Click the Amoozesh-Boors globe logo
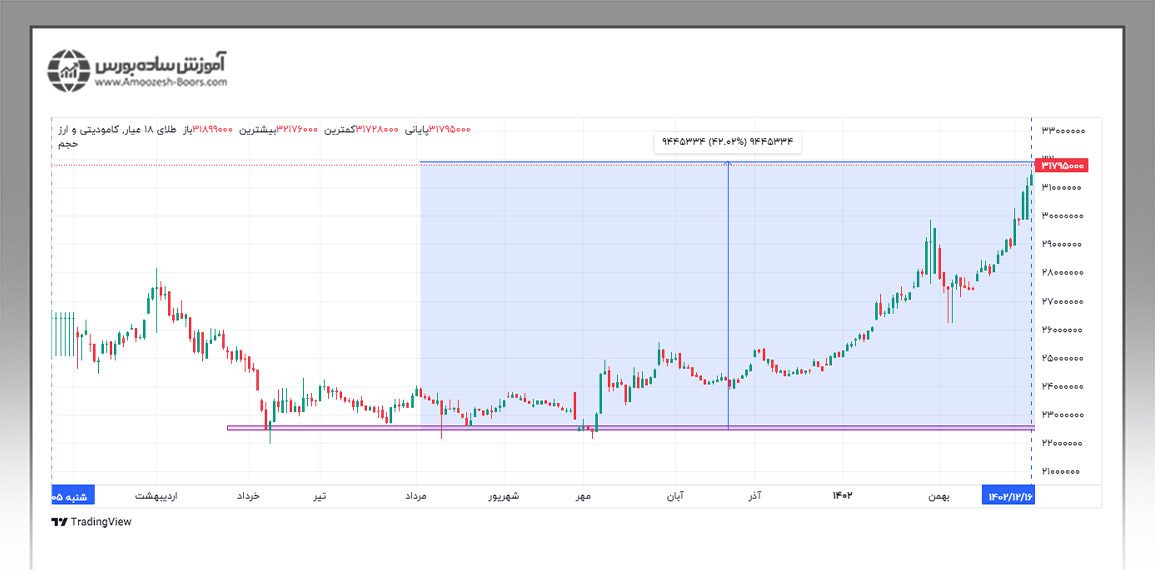 (70, 70)
